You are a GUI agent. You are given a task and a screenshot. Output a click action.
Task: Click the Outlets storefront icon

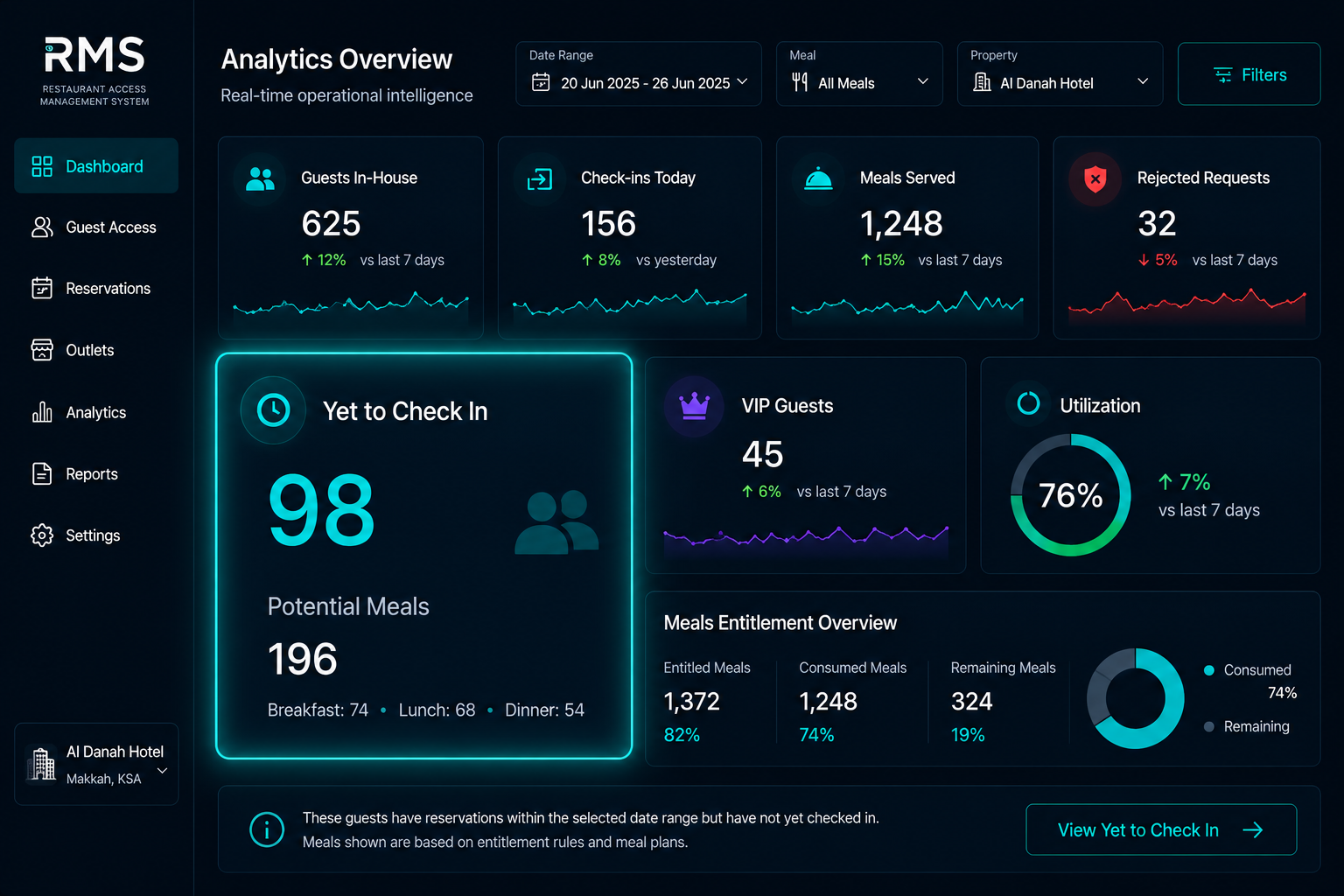point(42,350)
